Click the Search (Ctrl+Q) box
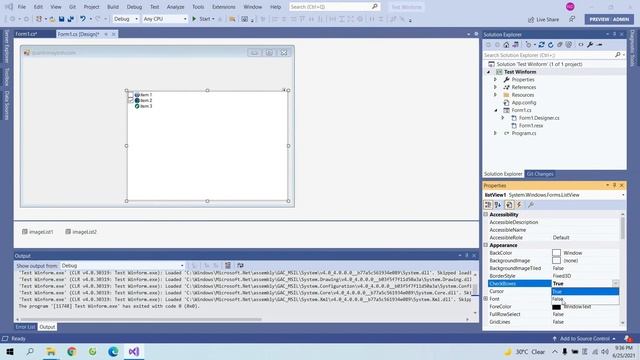 point(334,7)
